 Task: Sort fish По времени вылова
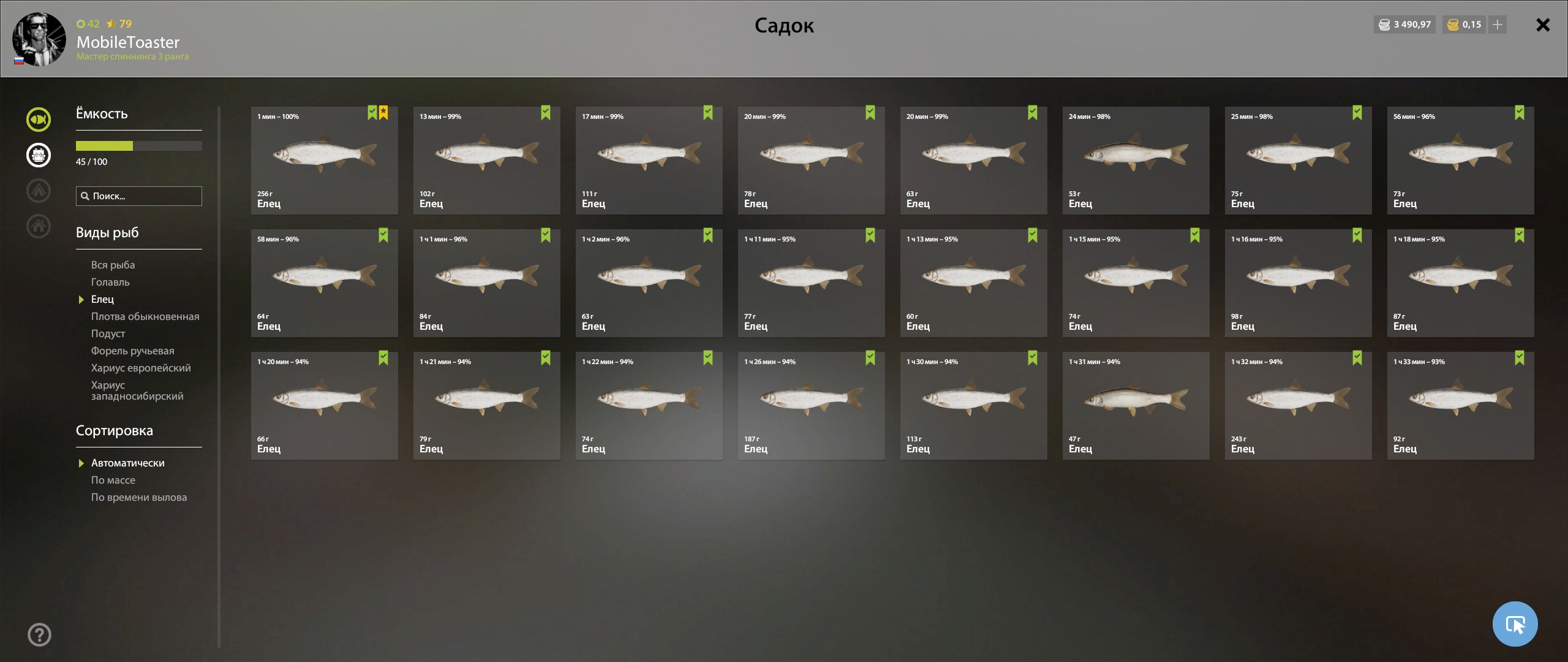click(x=139, y=497)
